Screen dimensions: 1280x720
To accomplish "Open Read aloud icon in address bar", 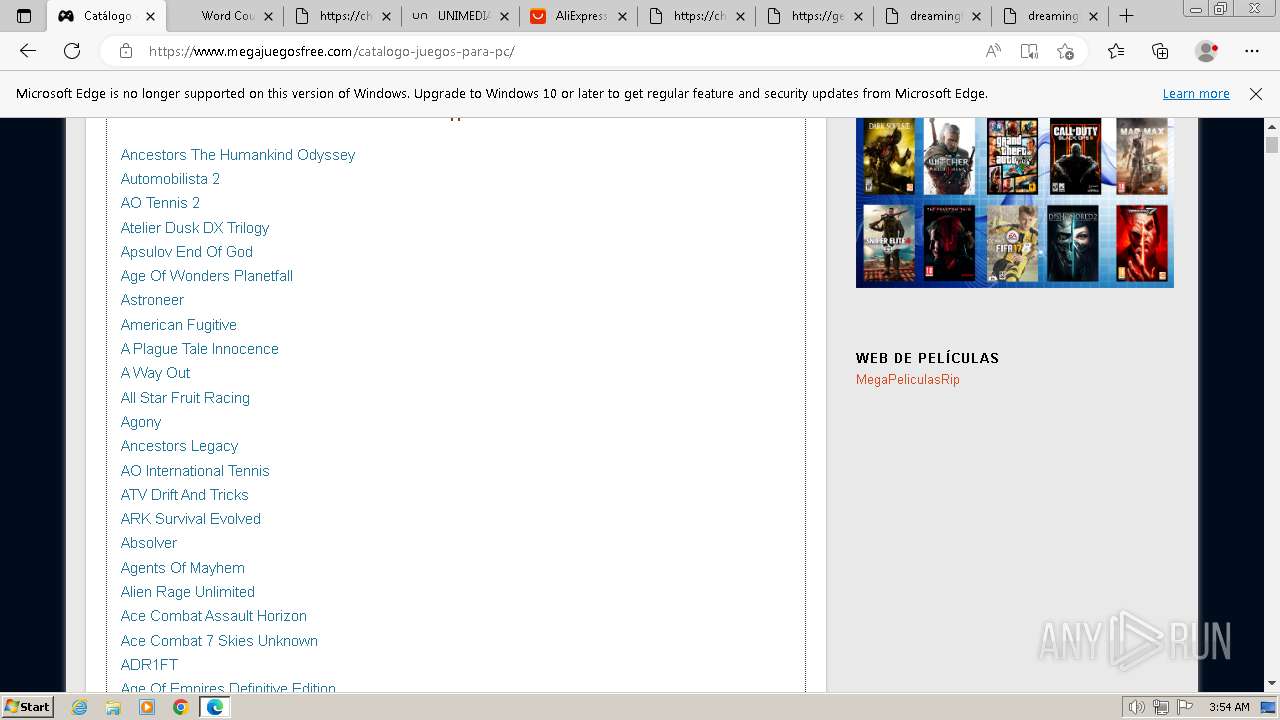I will [x=993, y=51].
